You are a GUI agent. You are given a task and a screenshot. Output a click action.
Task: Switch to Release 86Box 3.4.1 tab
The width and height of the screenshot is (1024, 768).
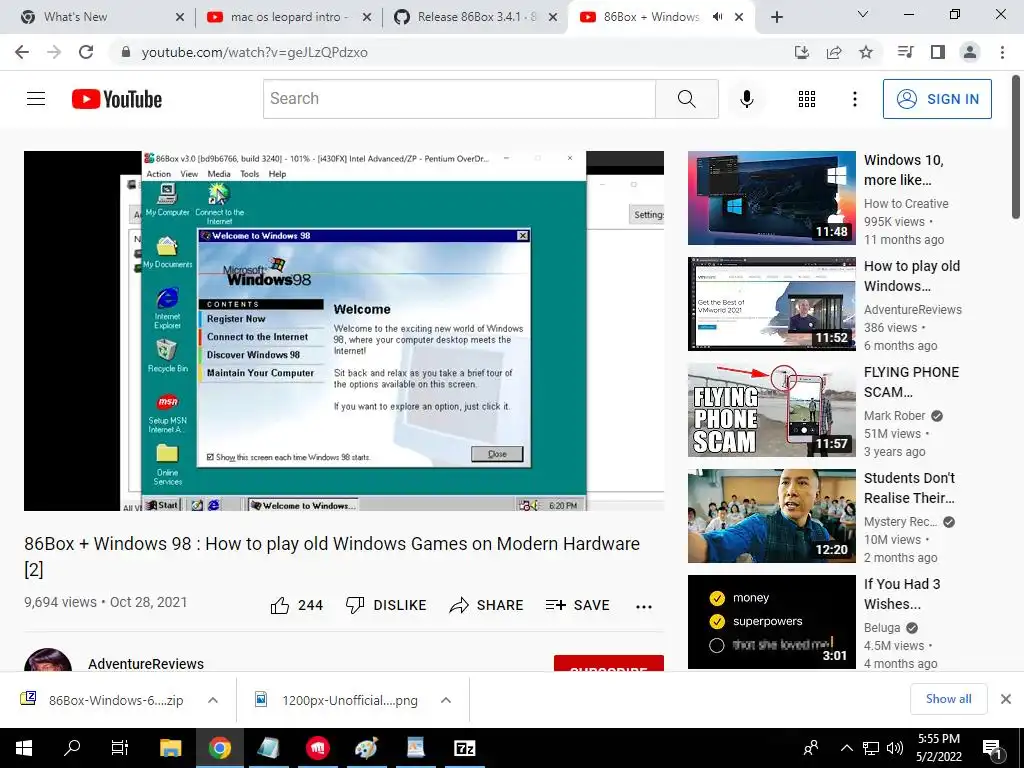click(x=476, y=17)
